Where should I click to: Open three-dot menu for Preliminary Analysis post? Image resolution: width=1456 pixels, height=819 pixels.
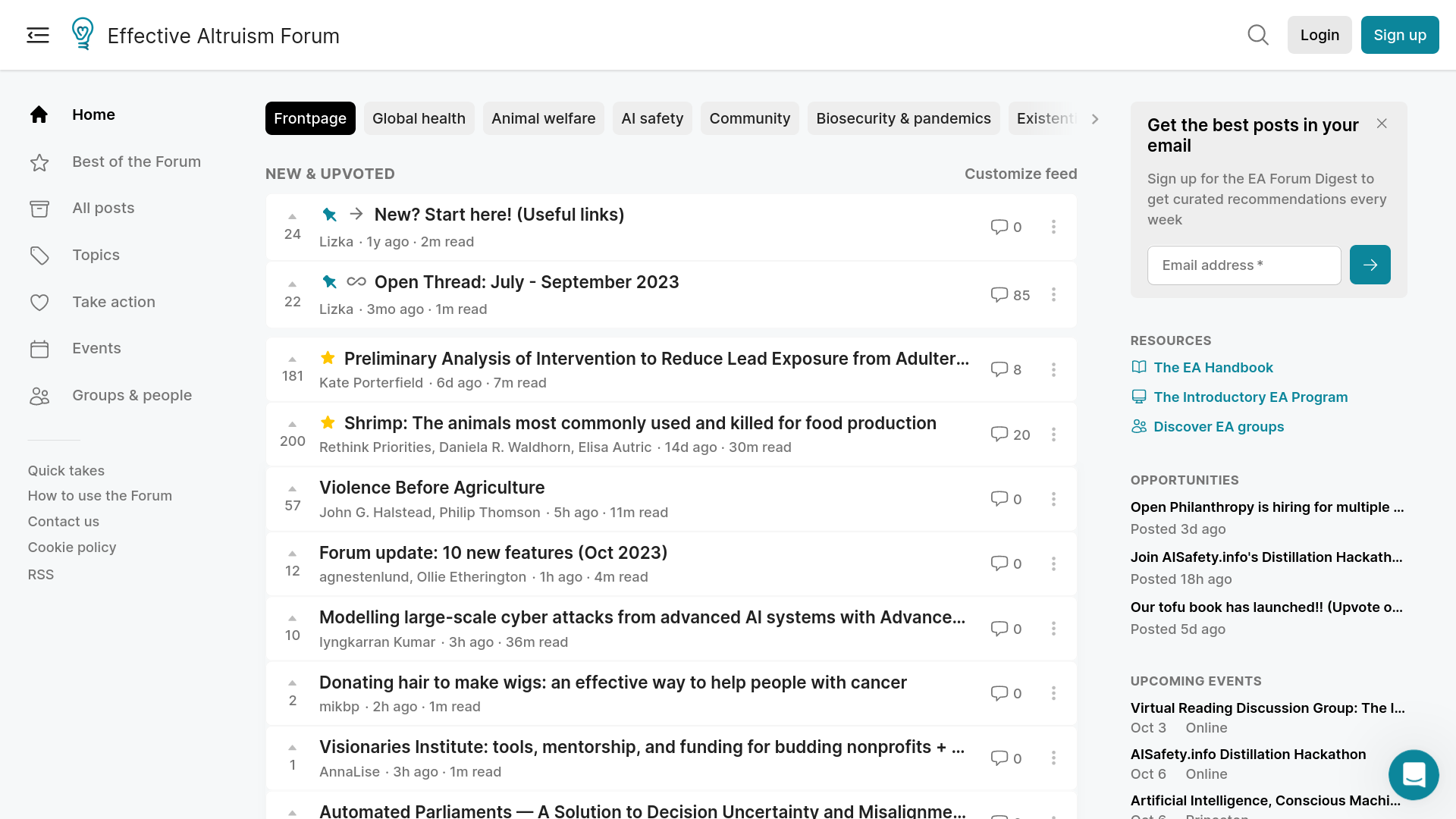click(1053, 369)
